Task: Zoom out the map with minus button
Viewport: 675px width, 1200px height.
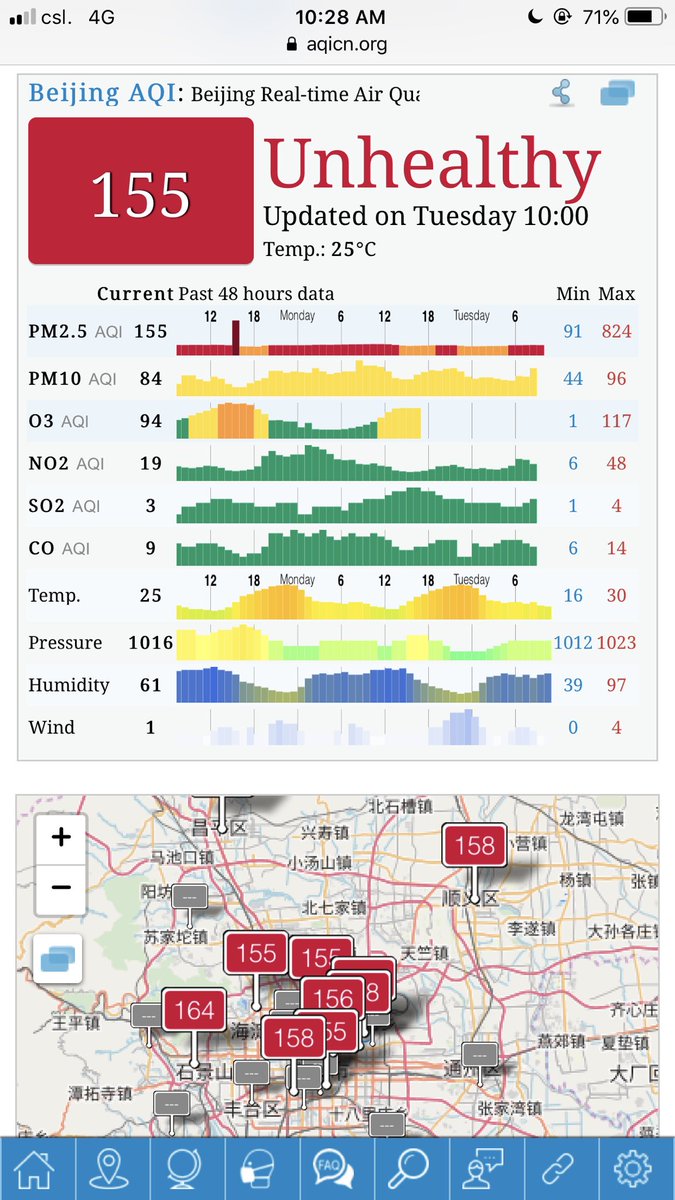Action: (60, 887)
